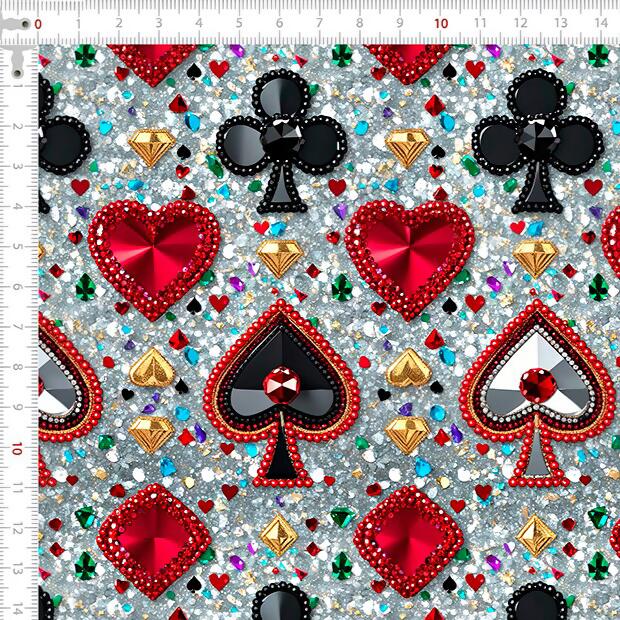Pick the gold heart left of the black spade
This screenshot has width=620, height=620.
(152, 368)
